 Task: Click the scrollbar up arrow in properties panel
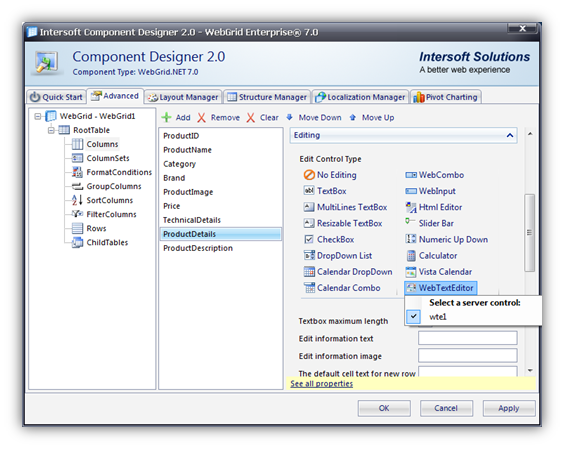[x=530, y=134]
